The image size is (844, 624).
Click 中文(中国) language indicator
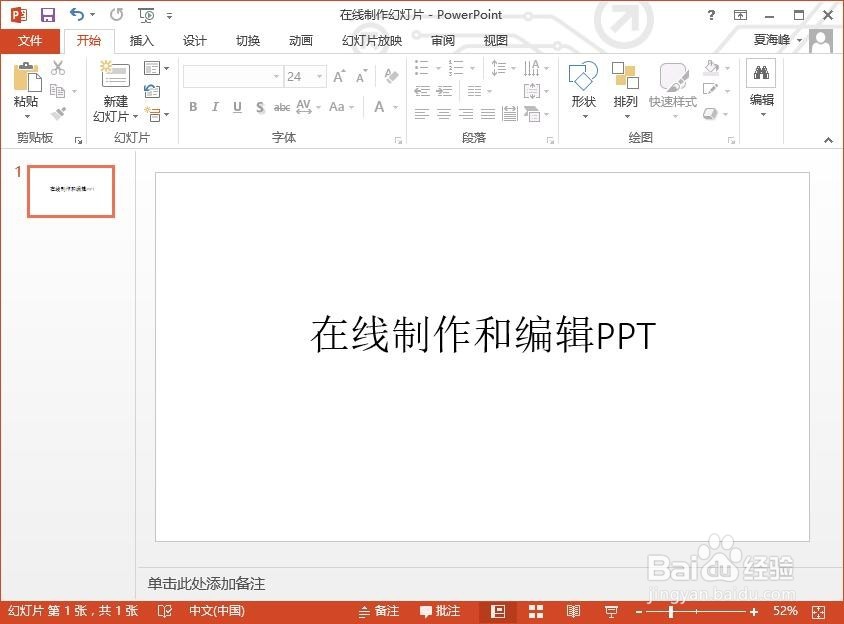[217, 611]
